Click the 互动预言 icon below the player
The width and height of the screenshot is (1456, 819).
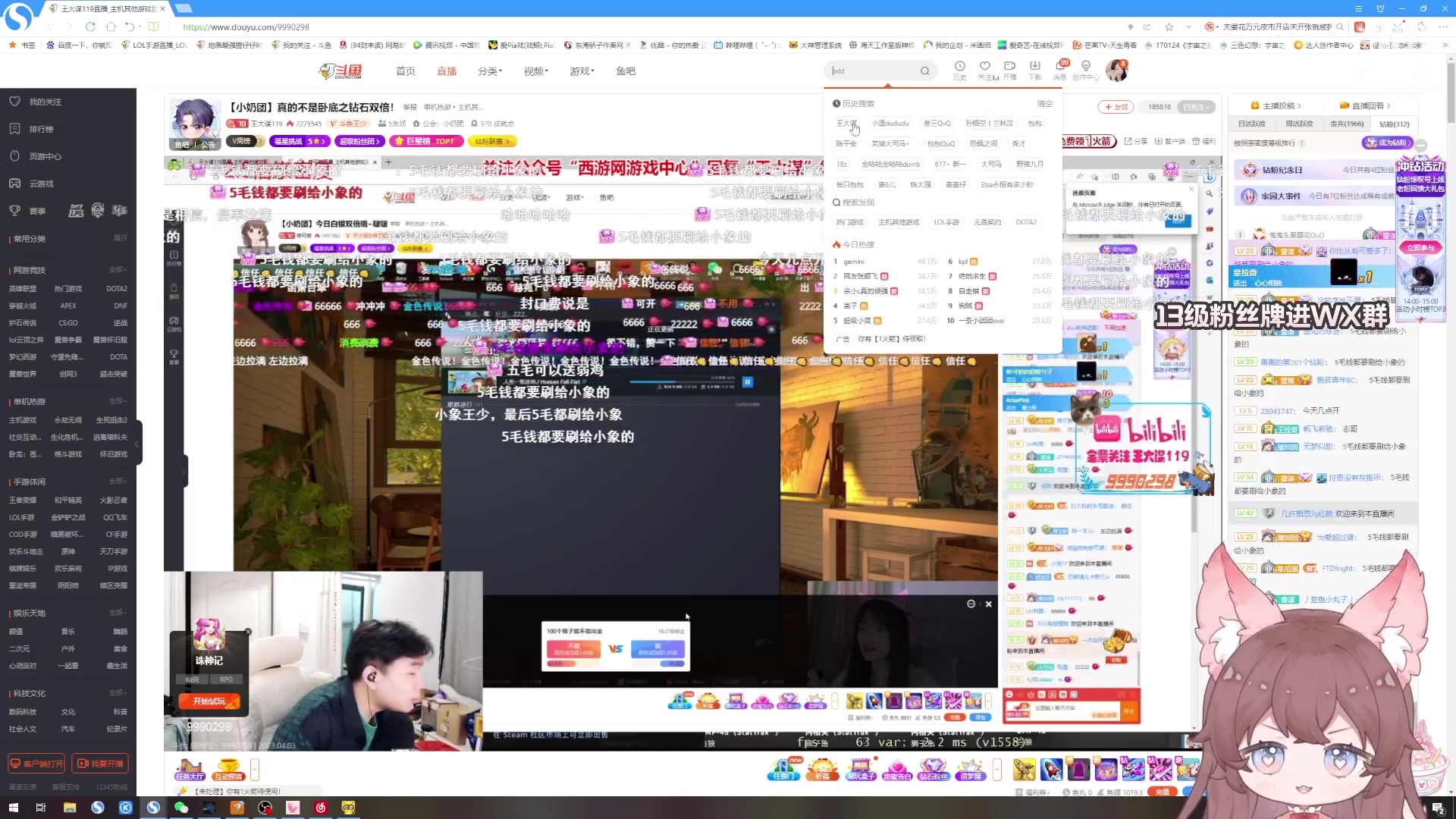[228, 770]
